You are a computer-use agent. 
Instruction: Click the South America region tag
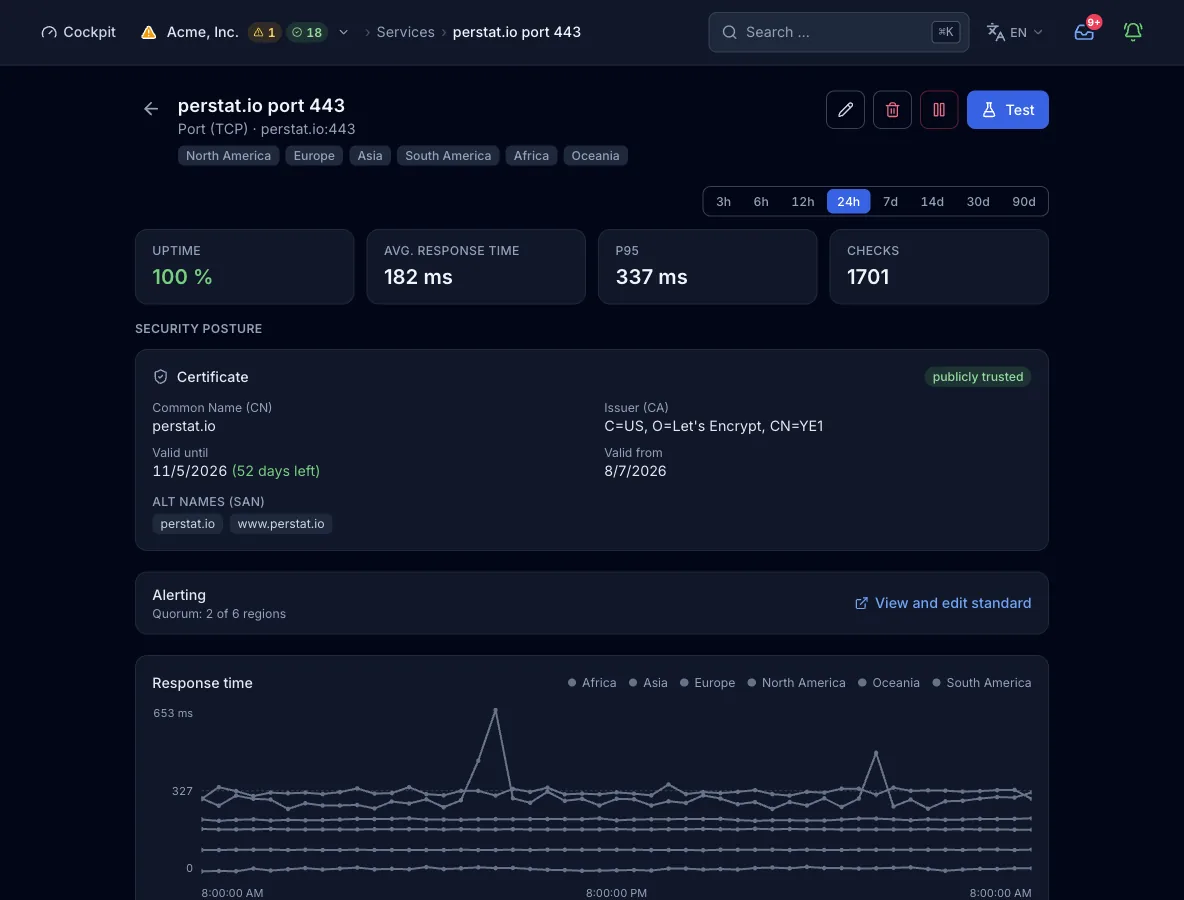pos(448,156)
